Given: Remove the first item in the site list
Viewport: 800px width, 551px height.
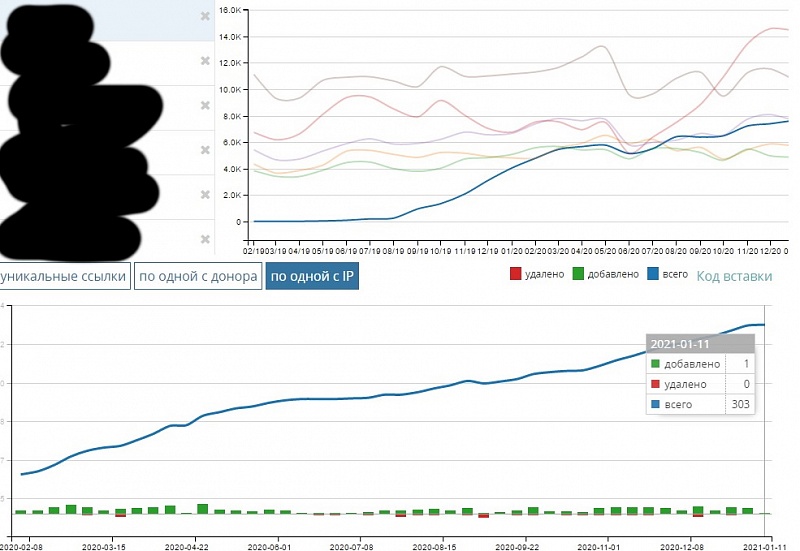Looking at the screenshot, I should click(x=205, y=17).
